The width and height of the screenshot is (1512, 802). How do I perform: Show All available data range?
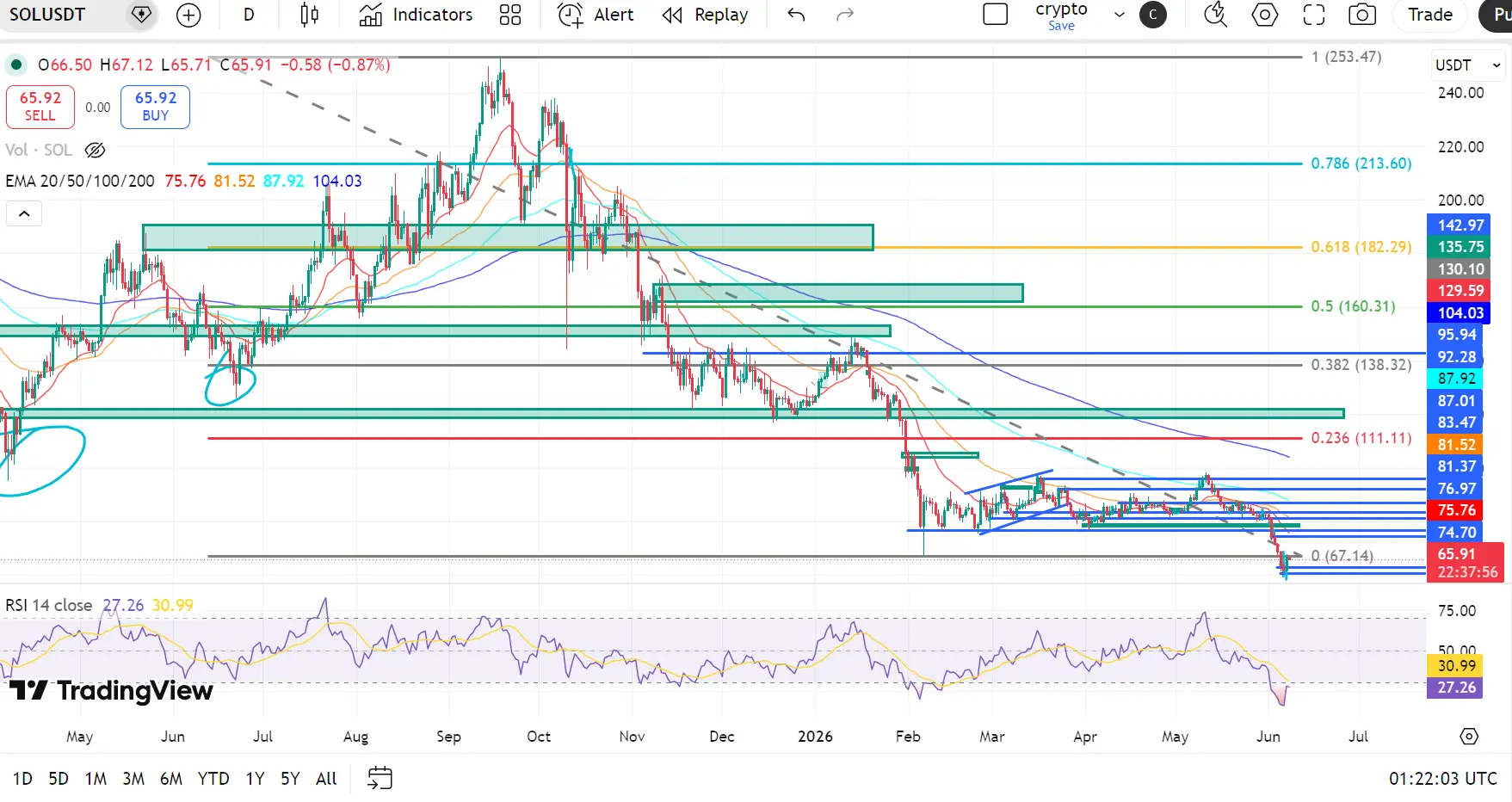[x=326, y=779]
